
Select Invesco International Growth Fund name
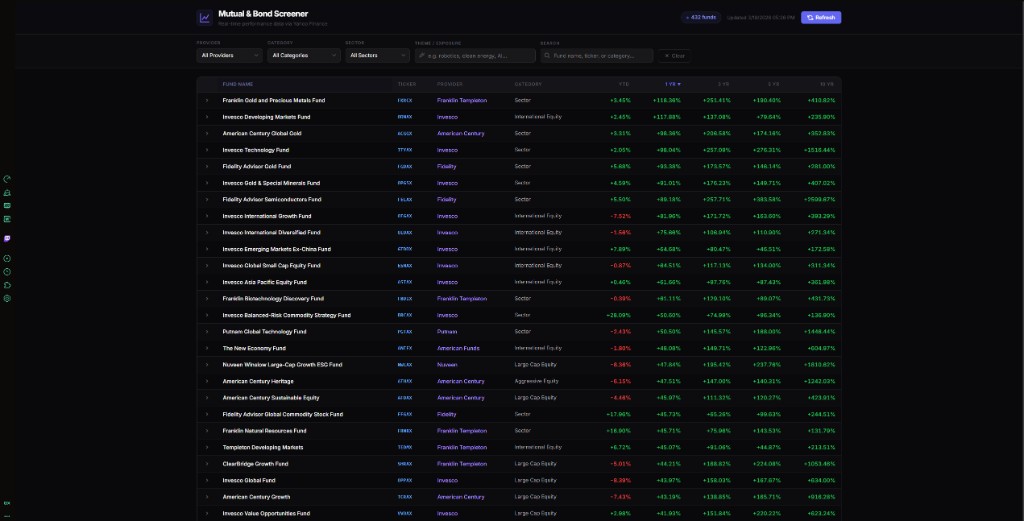coord(266,216)
